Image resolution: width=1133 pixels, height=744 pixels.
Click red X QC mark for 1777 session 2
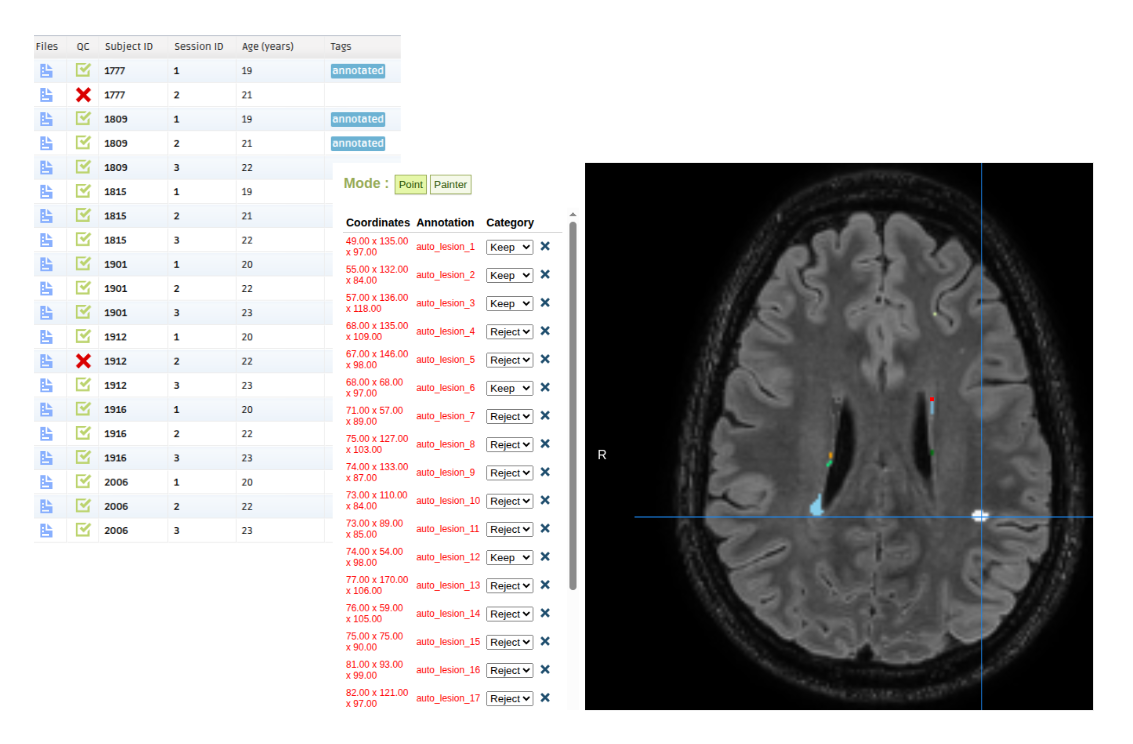[83, 95]
